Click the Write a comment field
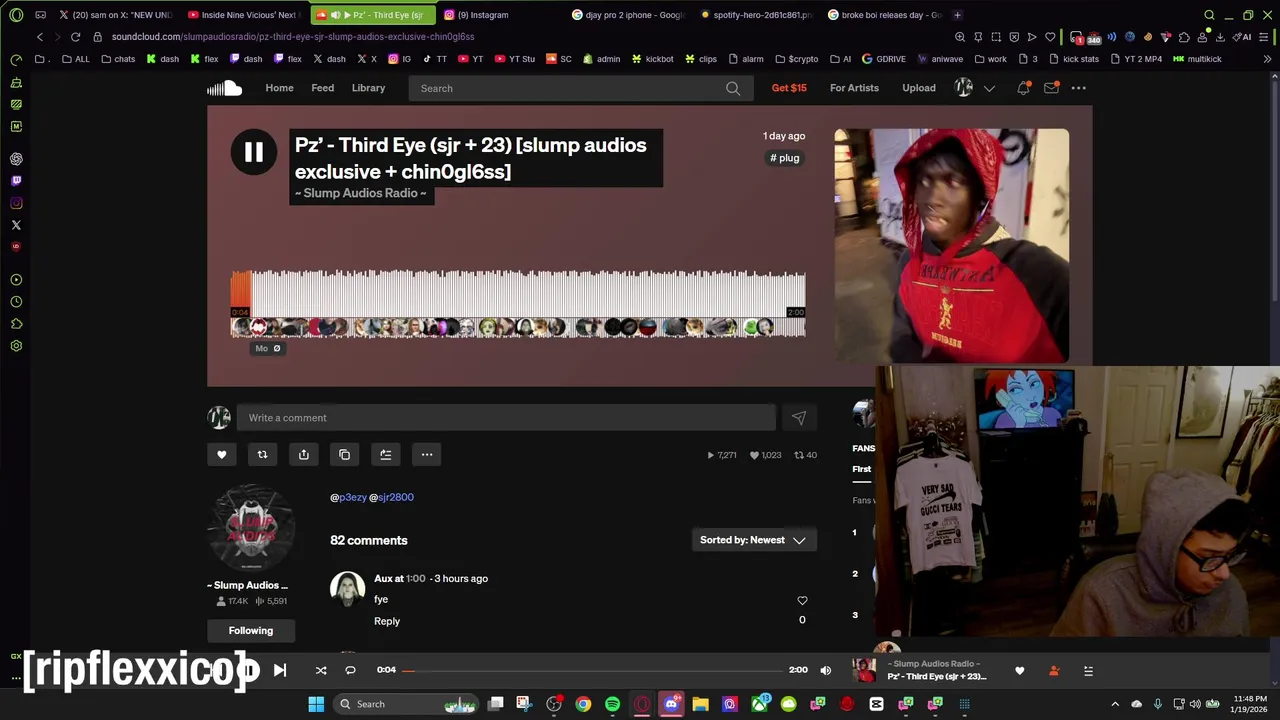This screenshot has height=720, width=1280. click(x=506, y=418)
